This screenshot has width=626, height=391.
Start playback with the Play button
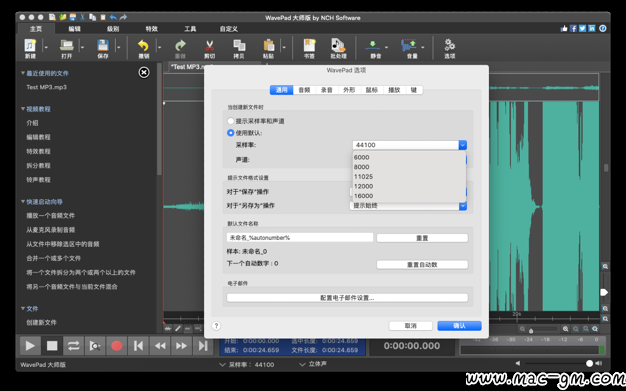tap(30, 345)
